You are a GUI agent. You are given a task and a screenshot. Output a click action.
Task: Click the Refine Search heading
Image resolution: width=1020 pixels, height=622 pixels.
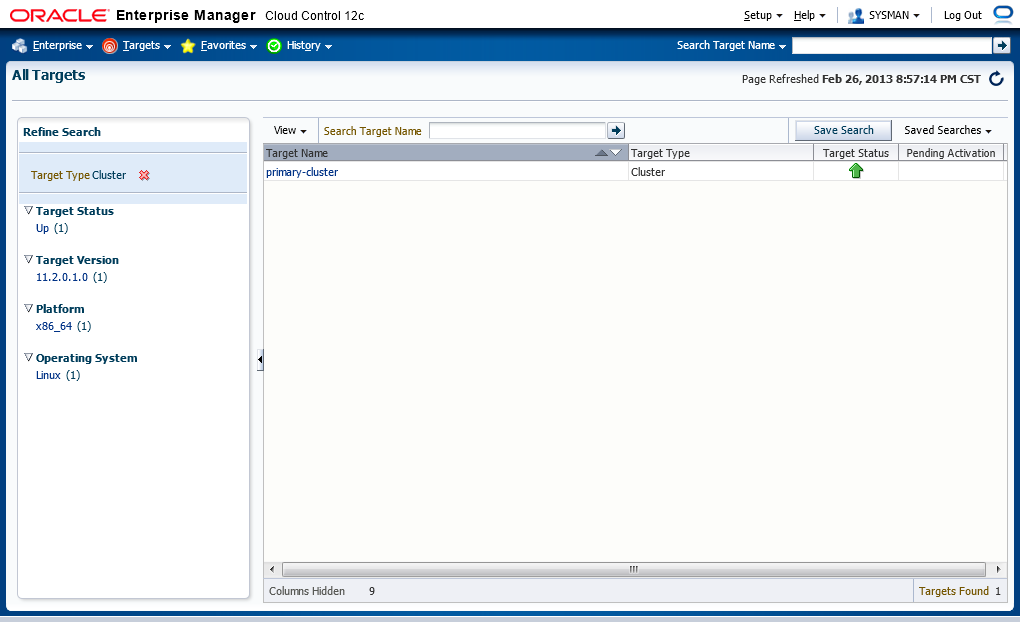62,132
